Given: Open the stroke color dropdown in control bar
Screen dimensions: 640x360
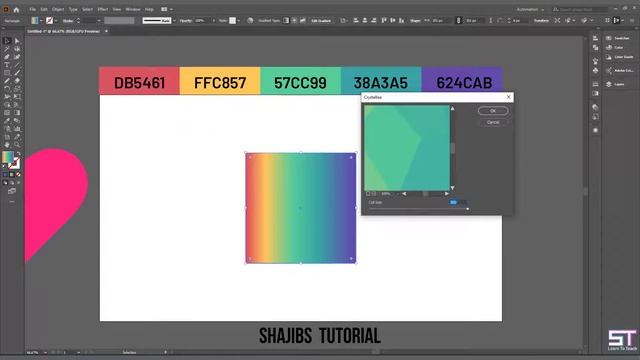Looking at the screenshot, I should pos(56,20).
